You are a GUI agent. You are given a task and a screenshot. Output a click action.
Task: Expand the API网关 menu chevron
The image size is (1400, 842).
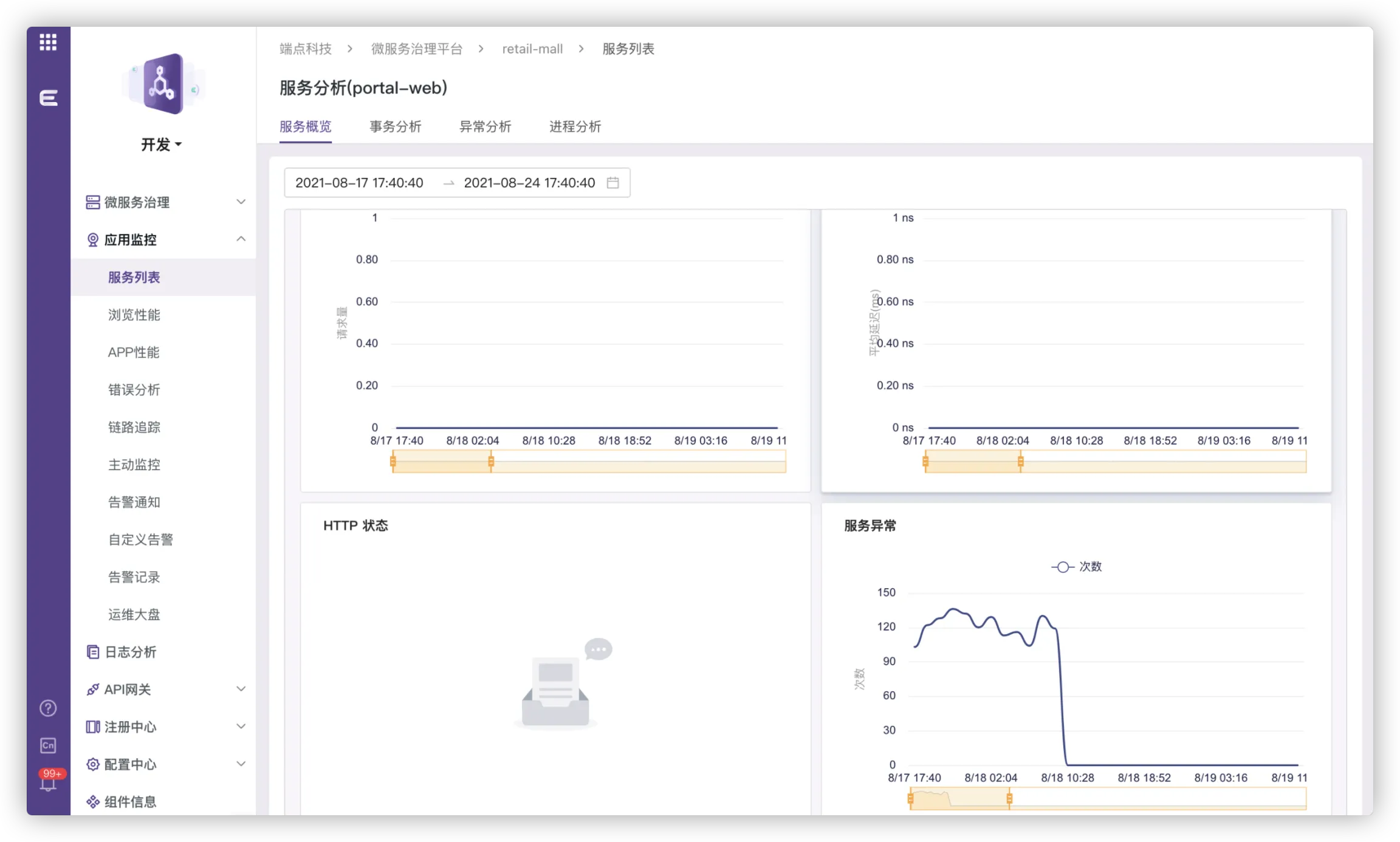(241, 689)
